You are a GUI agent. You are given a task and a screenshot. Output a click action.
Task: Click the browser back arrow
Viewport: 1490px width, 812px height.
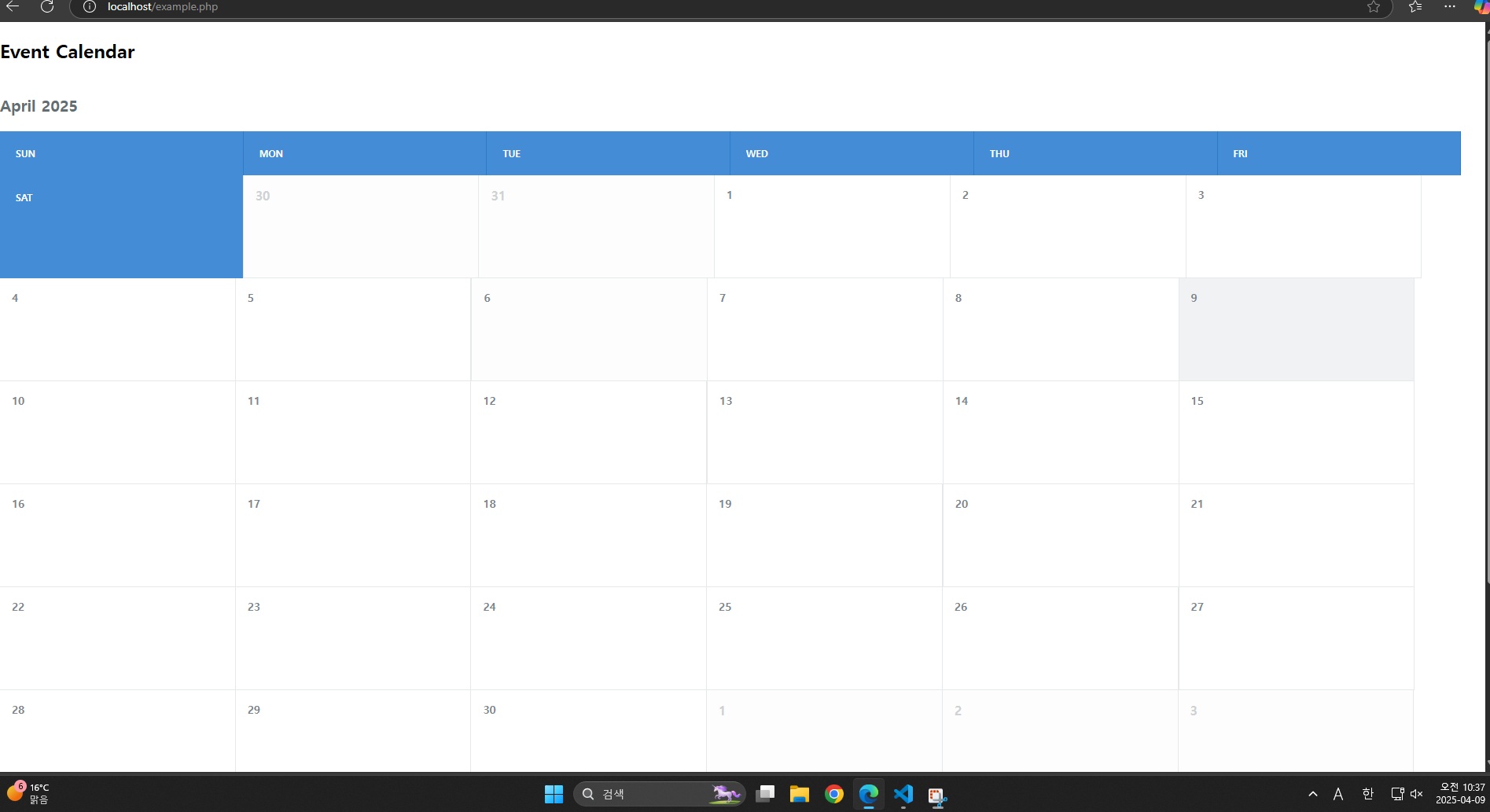click(13, 6)
